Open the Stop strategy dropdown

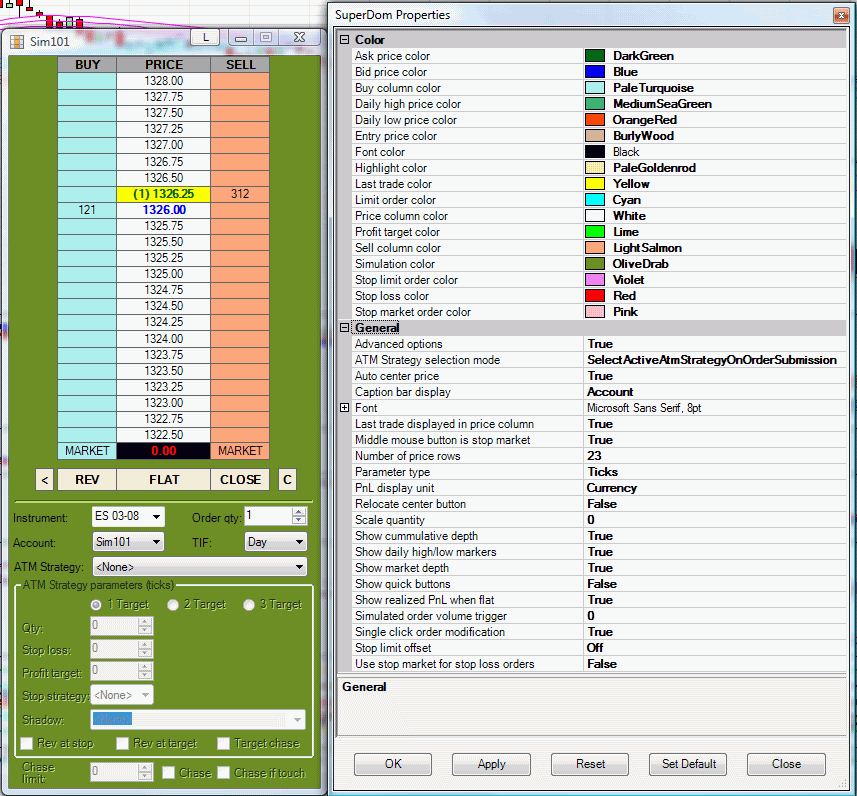coord(145,695)
